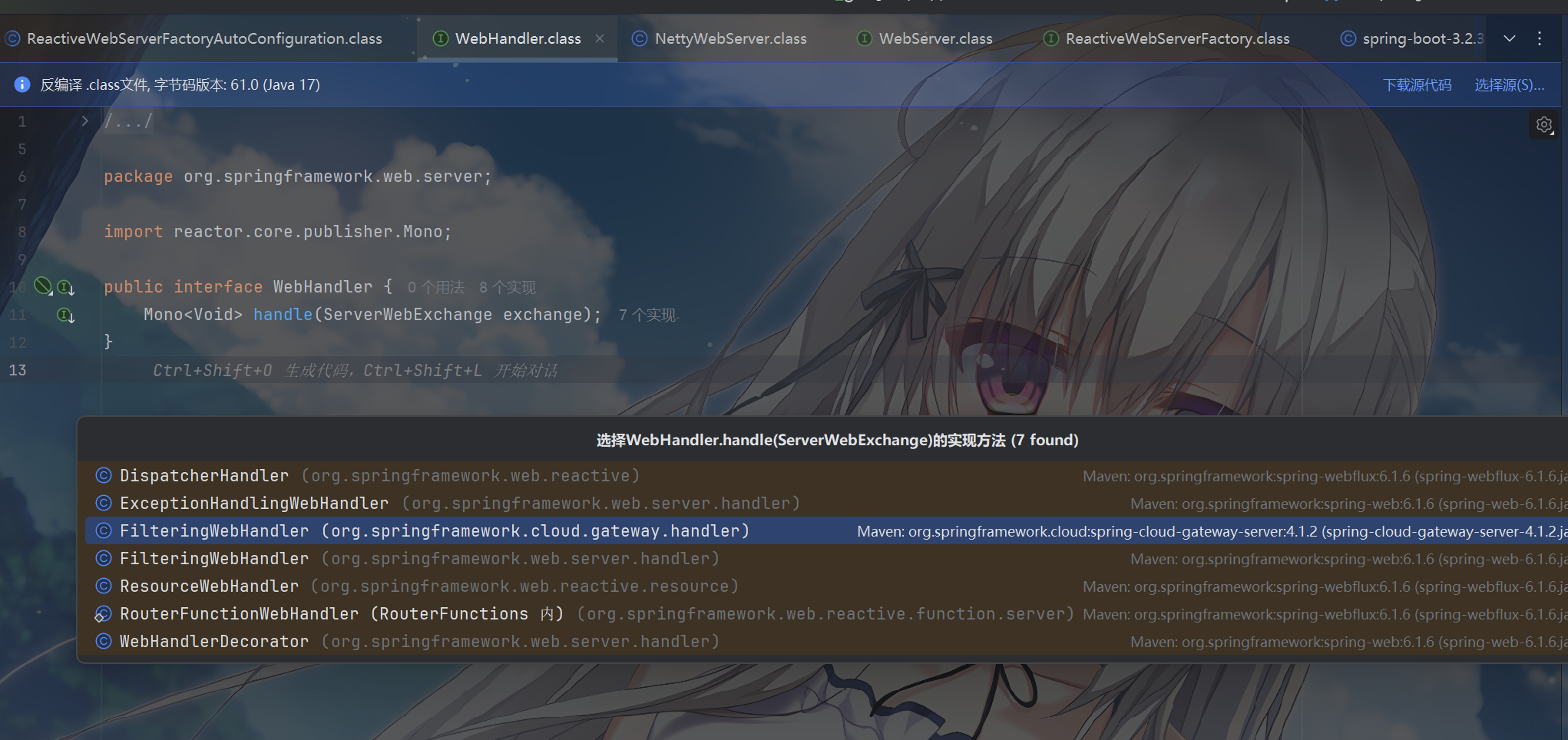Click the 选择源(S)... link
The width and height of the screenshot is (1568, 740).
pyautogui.click(x=1509, y=84)
